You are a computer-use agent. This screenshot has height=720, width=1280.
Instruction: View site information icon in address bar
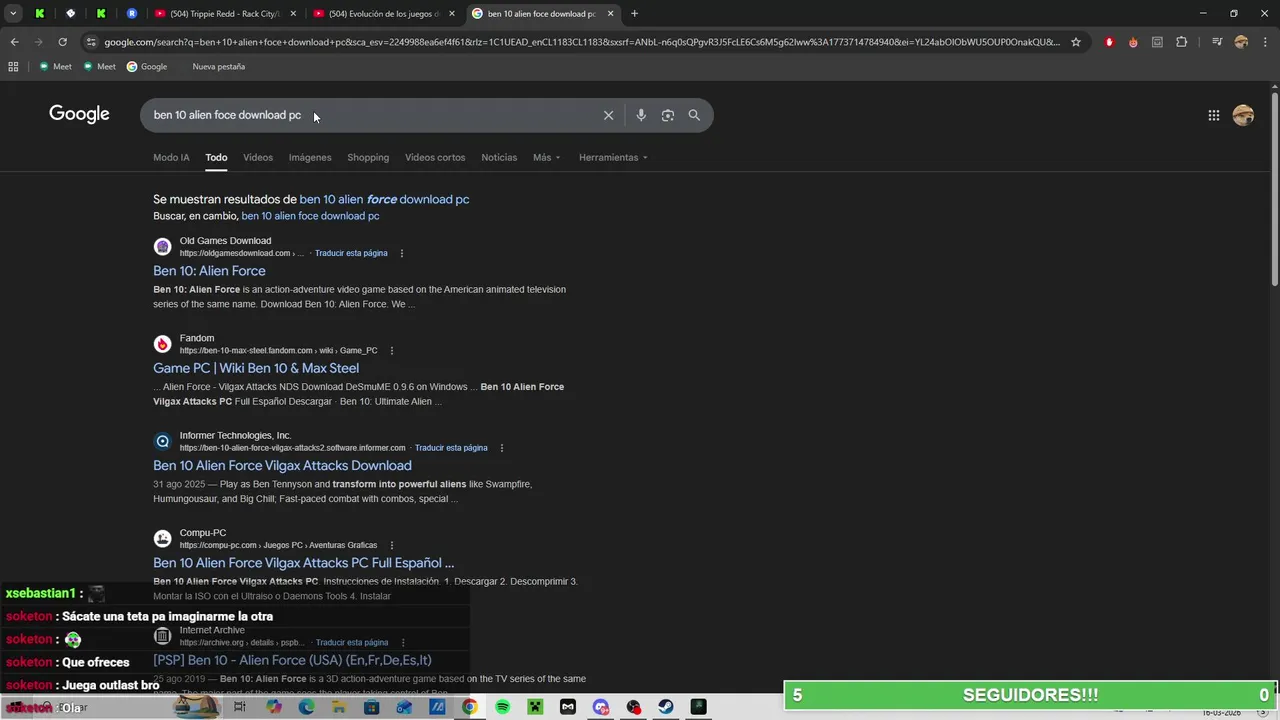pyautogui.click(x=91, y=42)
